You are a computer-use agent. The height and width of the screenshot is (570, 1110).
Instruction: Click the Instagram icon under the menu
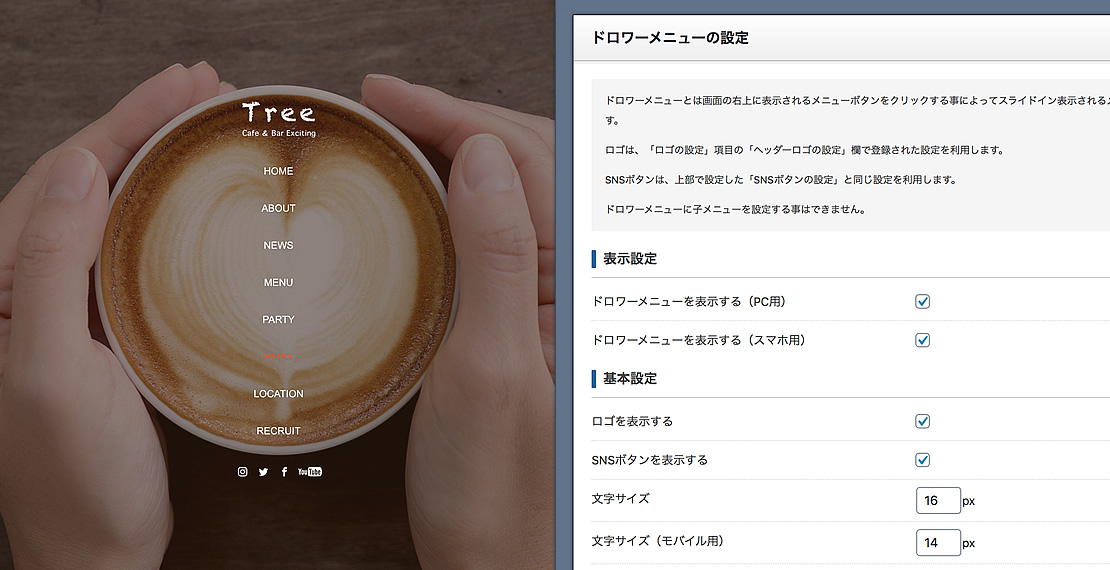click(x=242, y=472)
